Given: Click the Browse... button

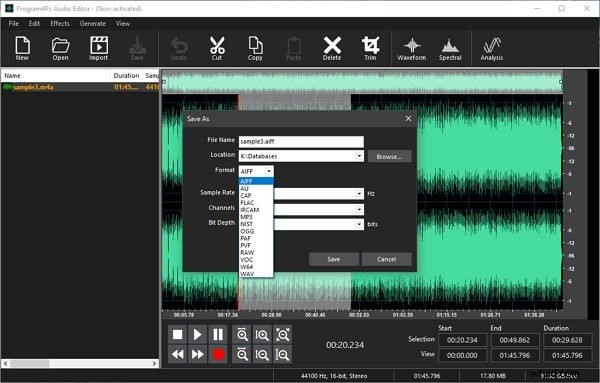Looking at the screenshot, I should click(x=390, y=156).
